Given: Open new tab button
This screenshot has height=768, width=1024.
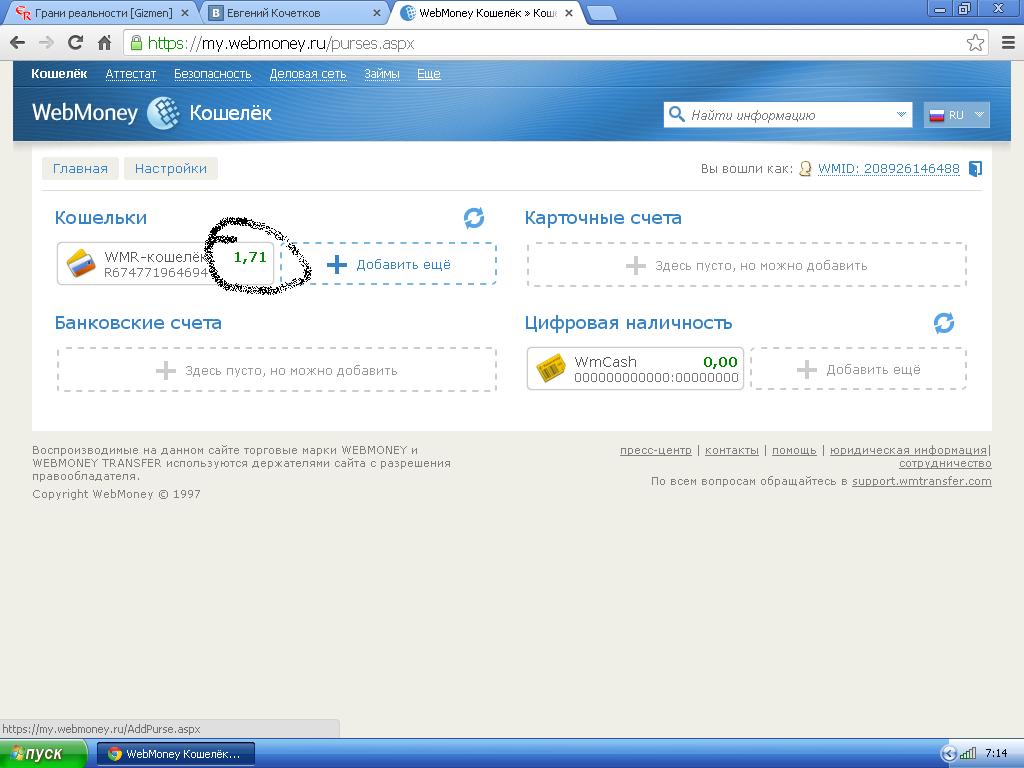Looking at the screenshot, I should coord(601,12).
